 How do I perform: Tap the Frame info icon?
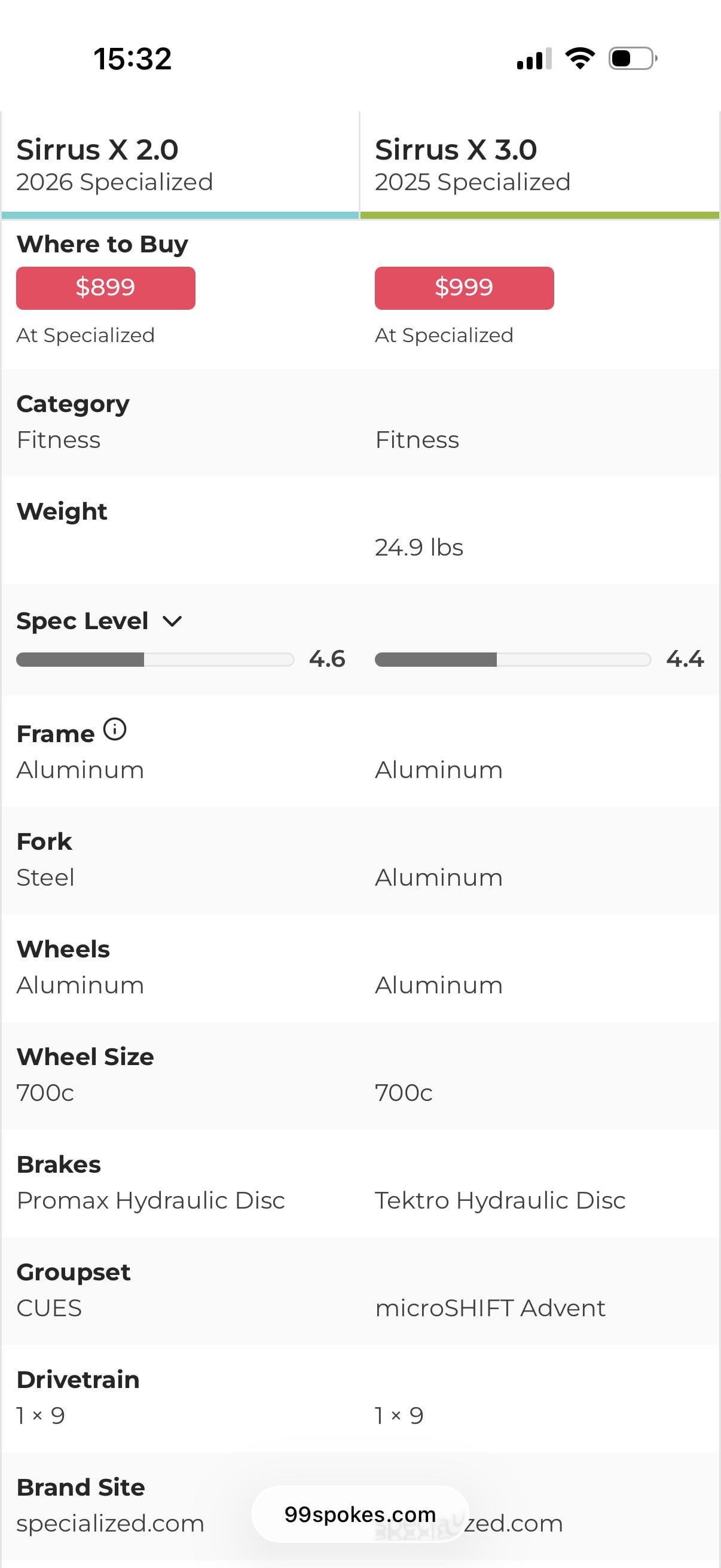[114, 729]
